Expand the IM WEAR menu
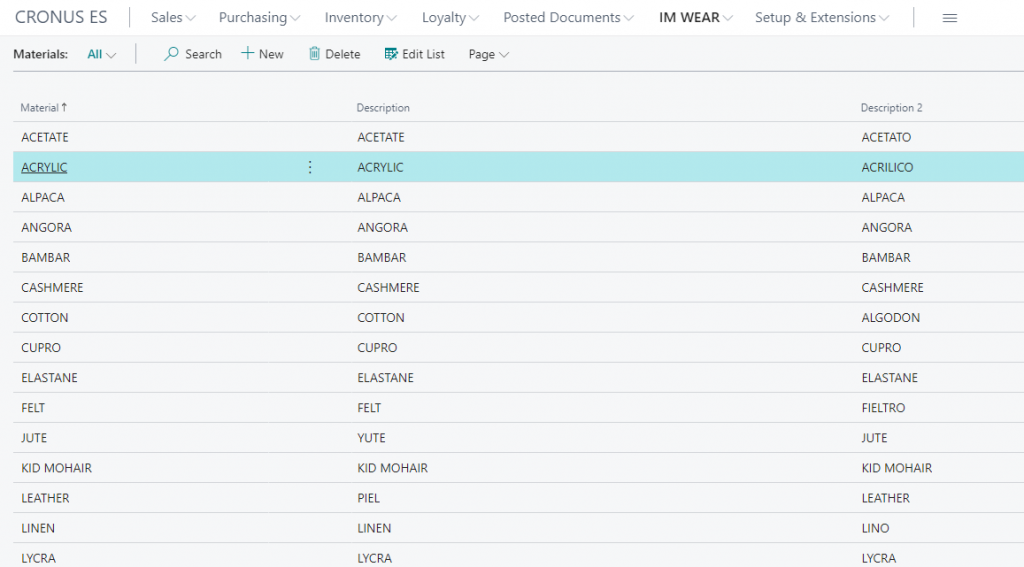This screenshot has height=567, width=1024. pyautogui.click(x=696, y=18)
